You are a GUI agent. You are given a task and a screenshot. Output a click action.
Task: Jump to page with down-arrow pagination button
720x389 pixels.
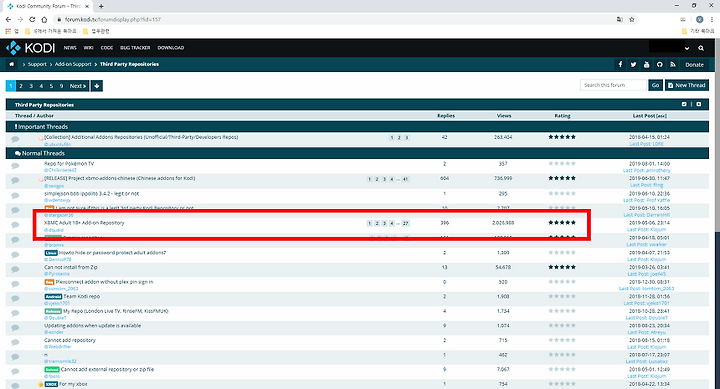click(96, 86)
